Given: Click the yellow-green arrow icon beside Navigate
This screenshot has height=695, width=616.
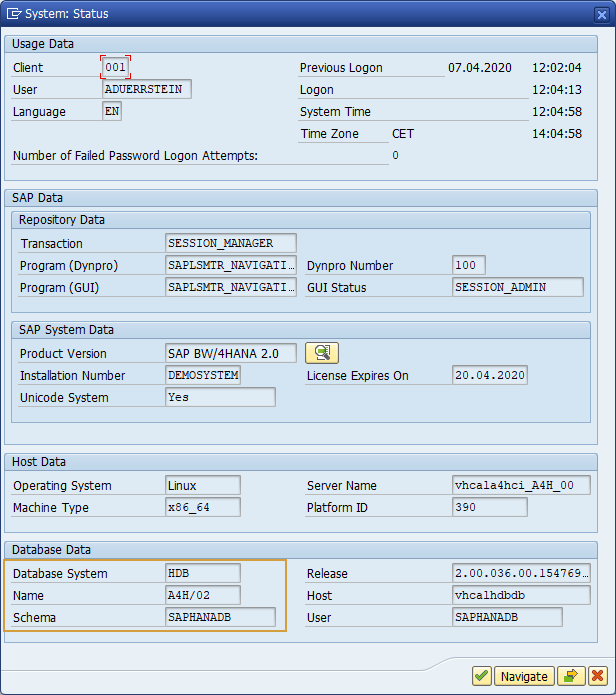Looking at the screenshot, I should [570, 676].
